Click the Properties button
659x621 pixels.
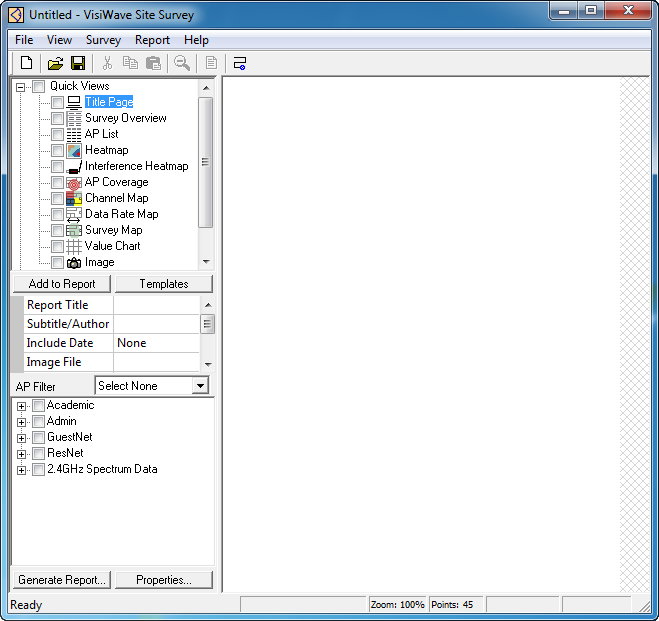[164, 580]
